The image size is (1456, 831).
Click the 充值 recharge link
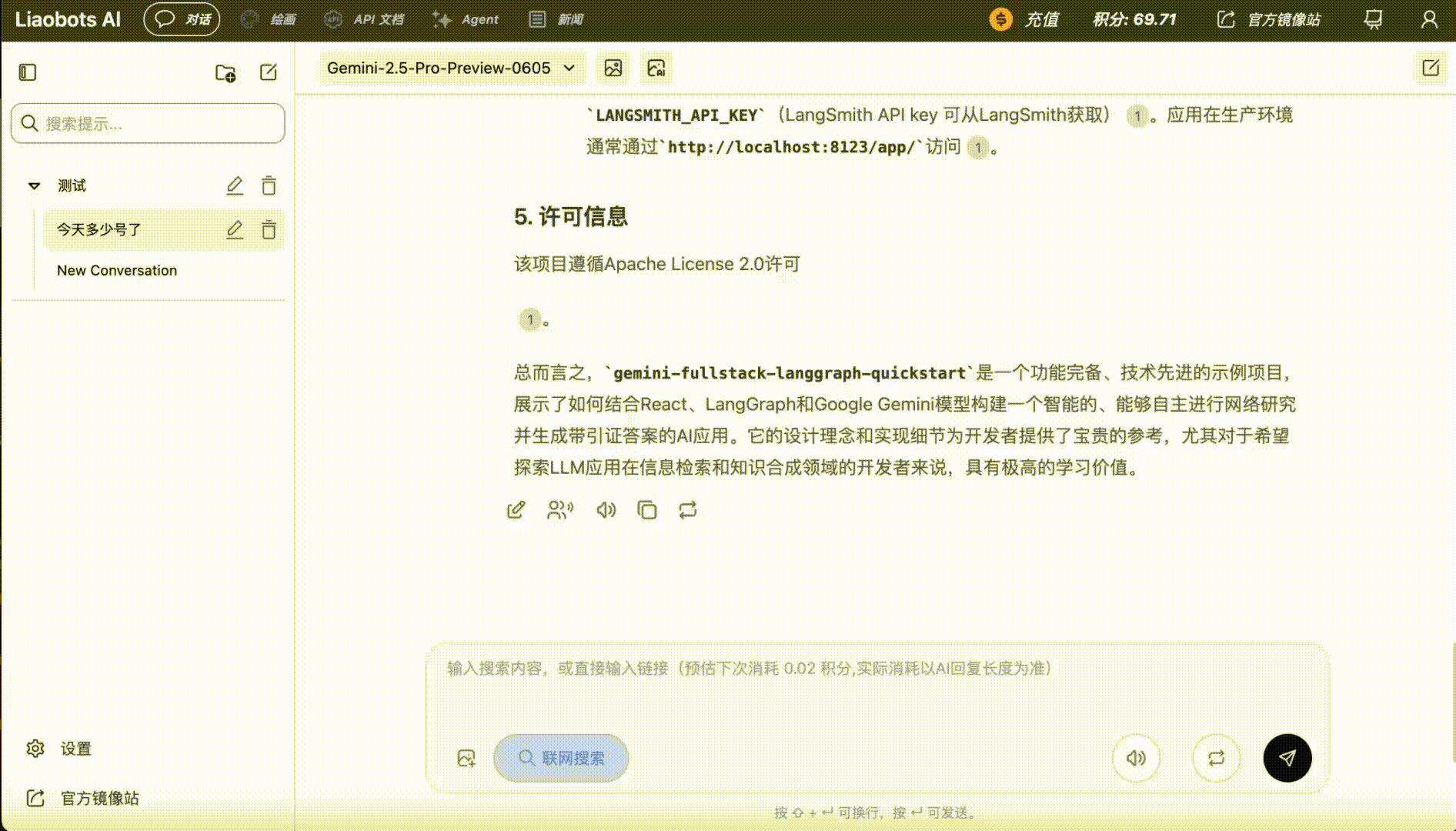[1025, 18]
